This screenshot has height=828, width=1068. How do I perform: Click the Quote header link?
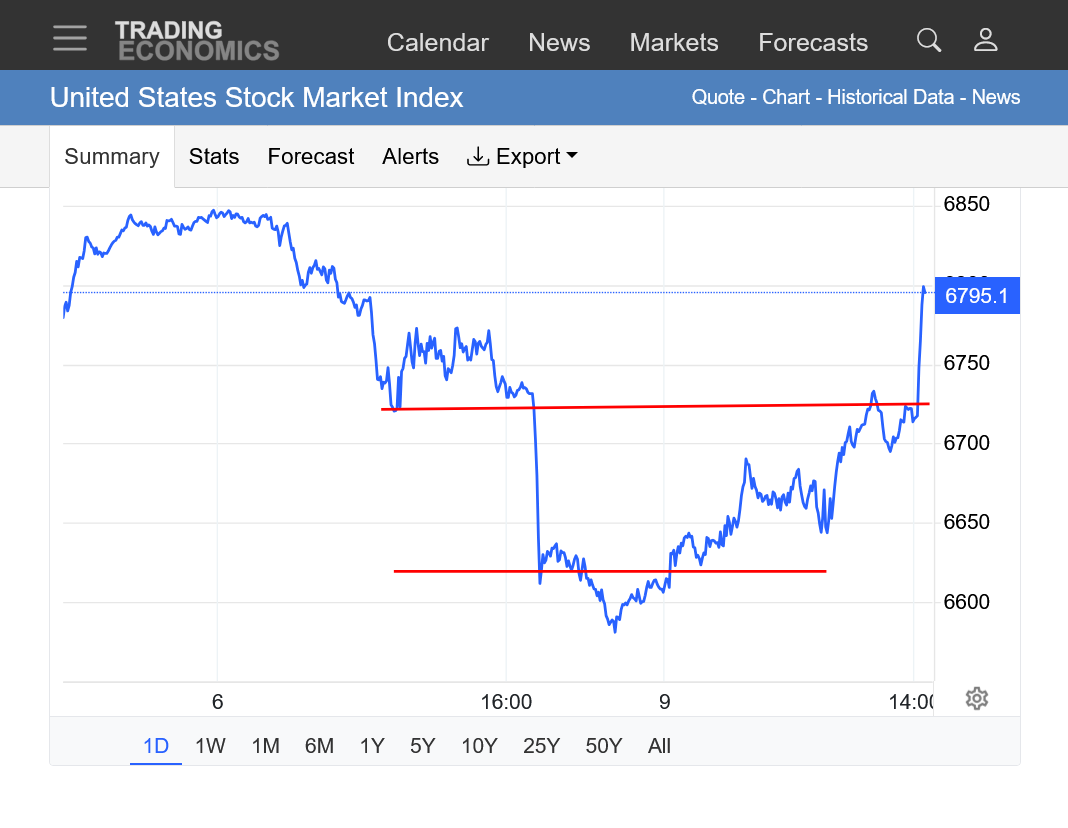tap(717, 97)
